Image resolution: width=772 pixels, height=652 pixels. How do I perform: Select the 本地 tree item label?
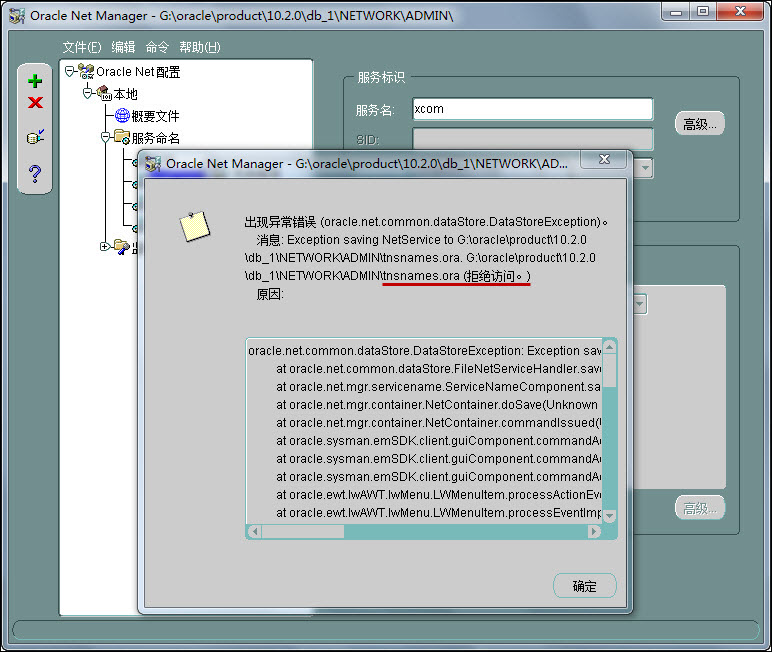coord(126,94)
